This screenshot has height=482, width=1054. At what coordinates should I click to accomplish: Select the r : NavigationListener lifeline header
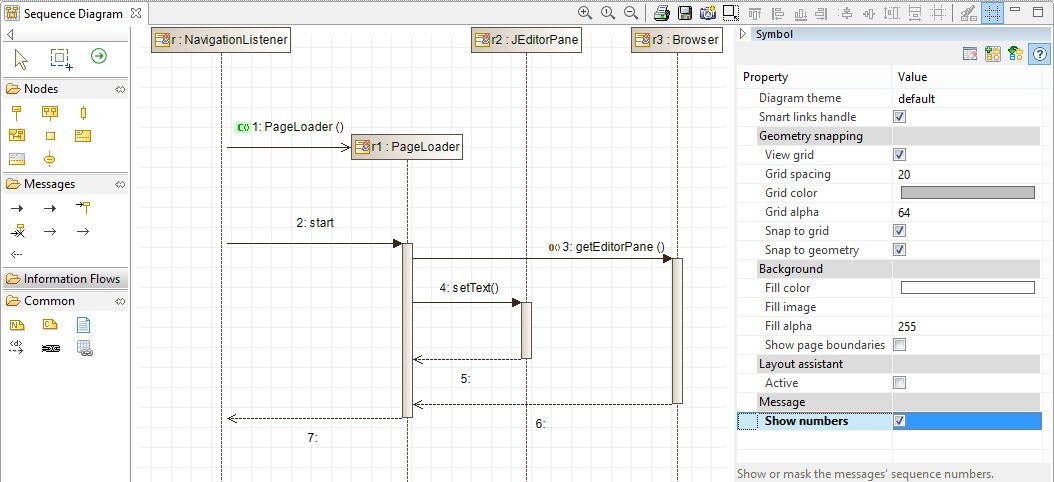(220, 40)
